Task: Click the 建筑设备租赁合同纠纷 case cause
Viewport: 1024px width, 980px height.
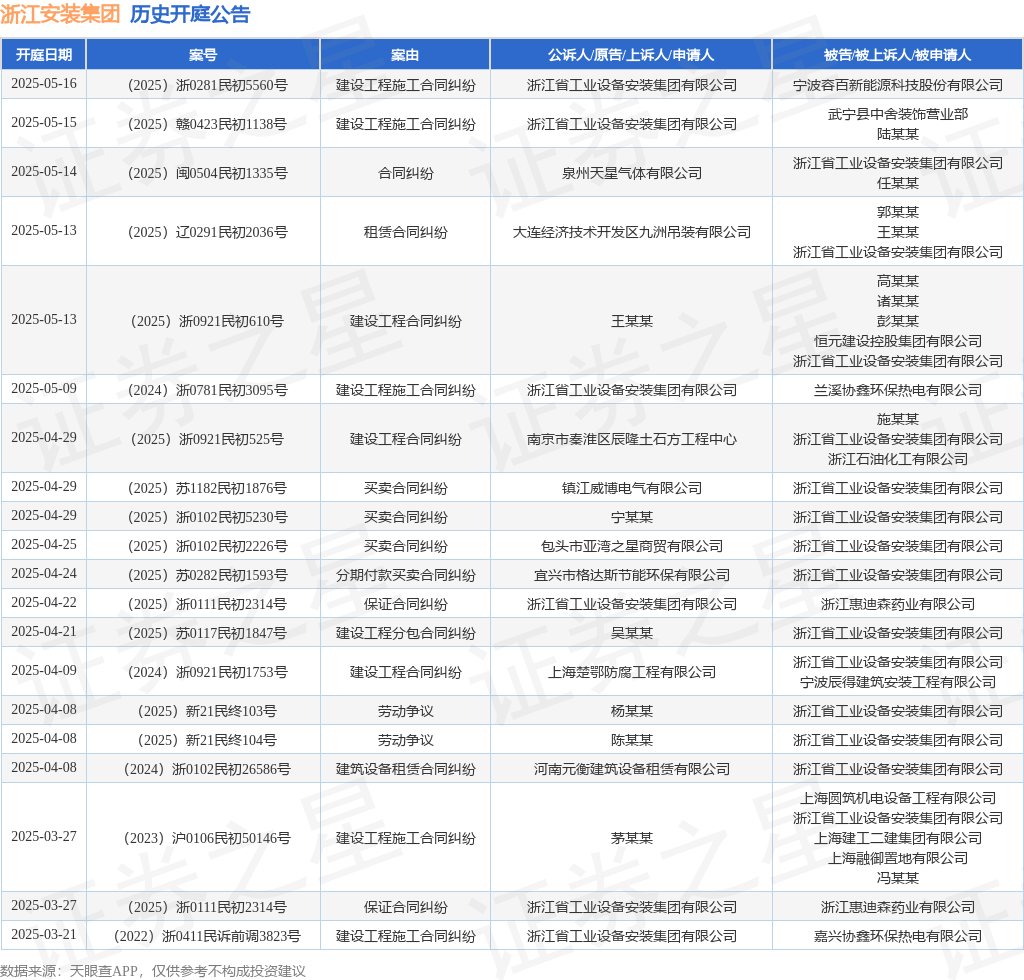Action: pyautogui.click(x=405, y=769)
